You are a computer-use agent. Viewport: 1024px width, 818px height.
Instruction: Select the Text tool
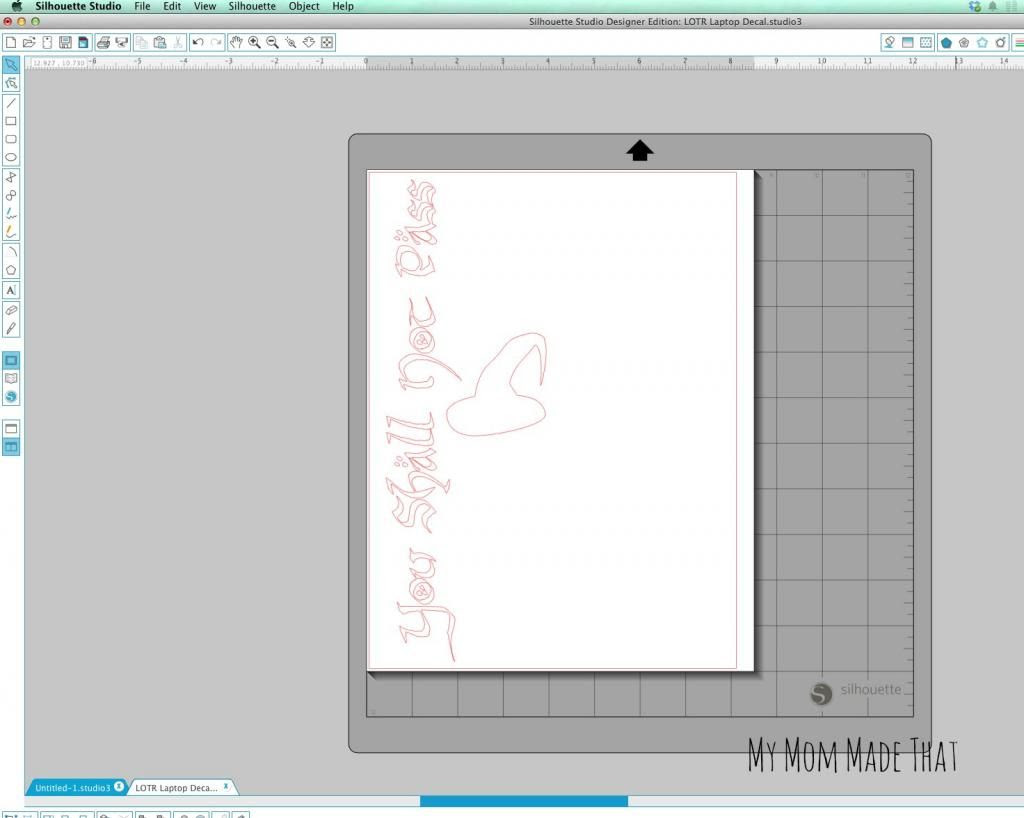pyautogui.click(x=11, y=290)
